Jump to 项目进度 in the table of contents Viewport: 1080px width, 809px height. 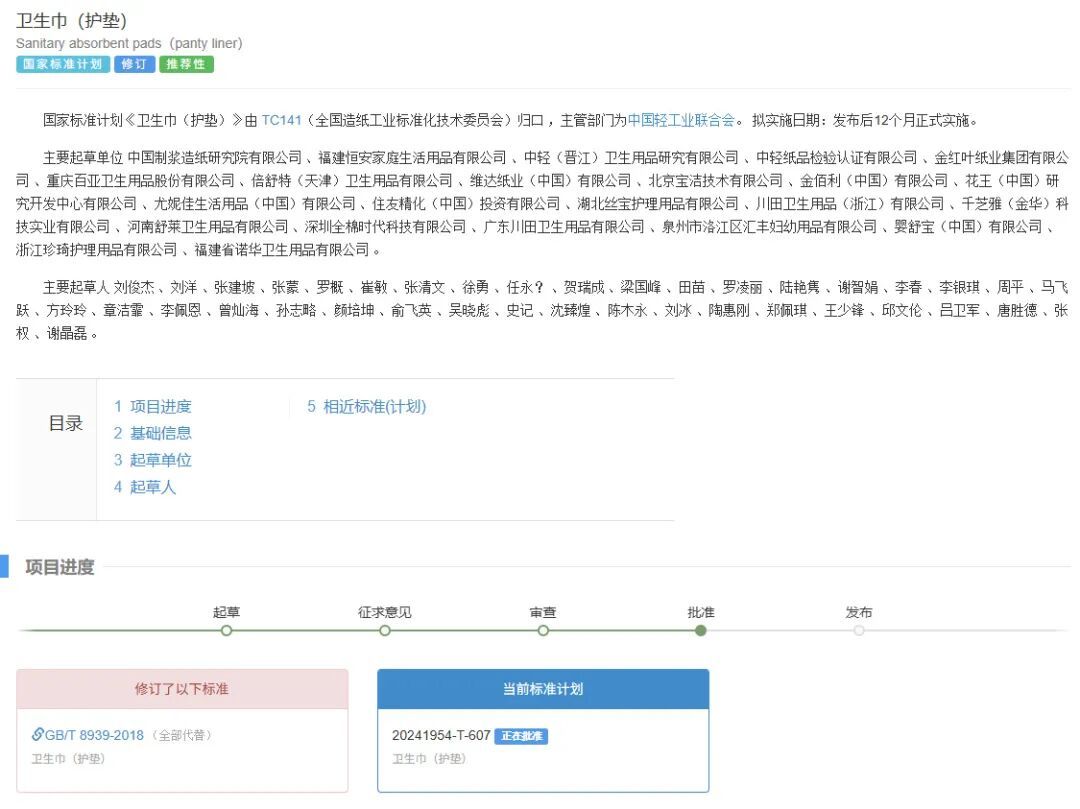pyautogui.click(x=152, y=407)
